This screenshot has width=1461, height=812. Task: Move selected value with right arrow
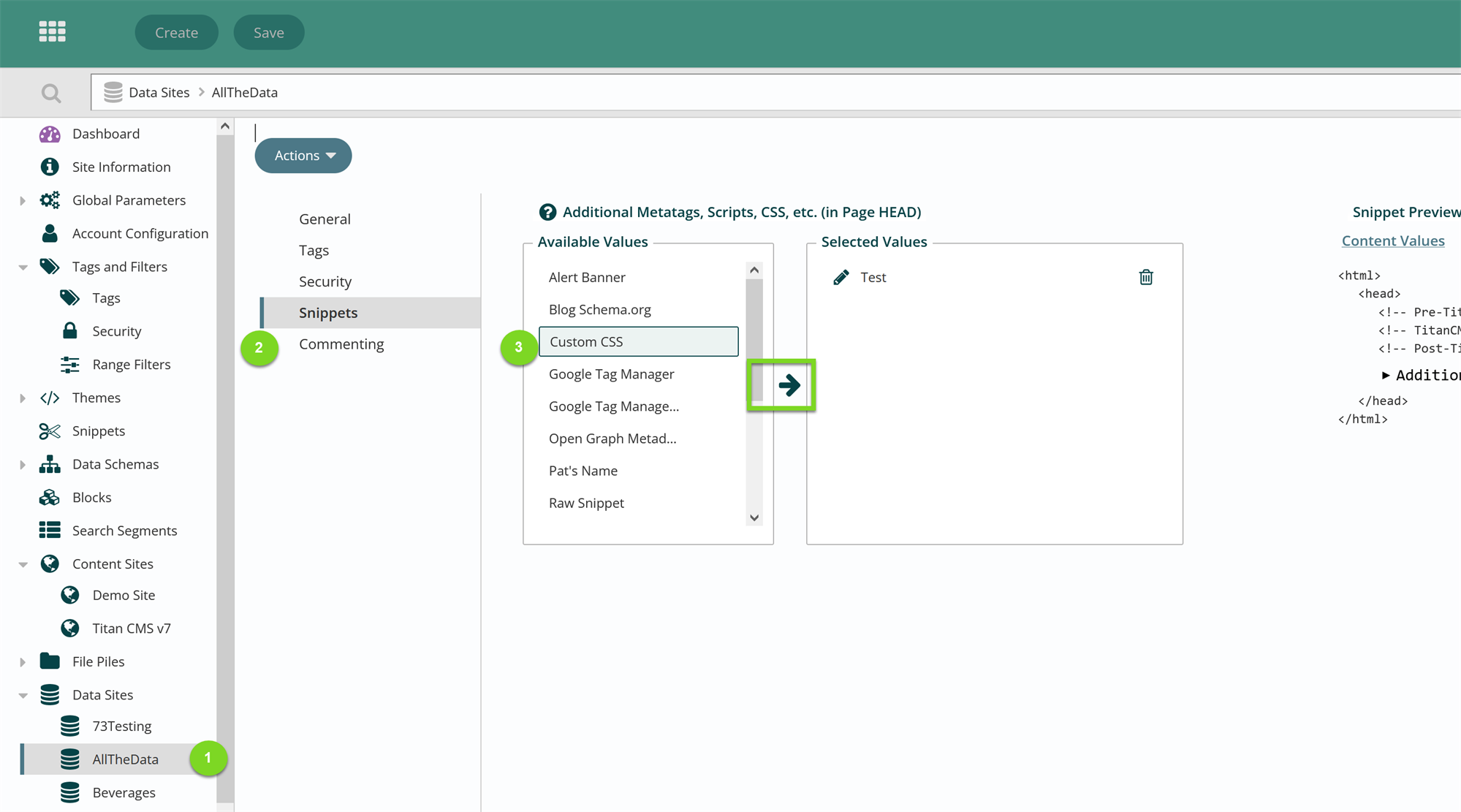[789, 385]
